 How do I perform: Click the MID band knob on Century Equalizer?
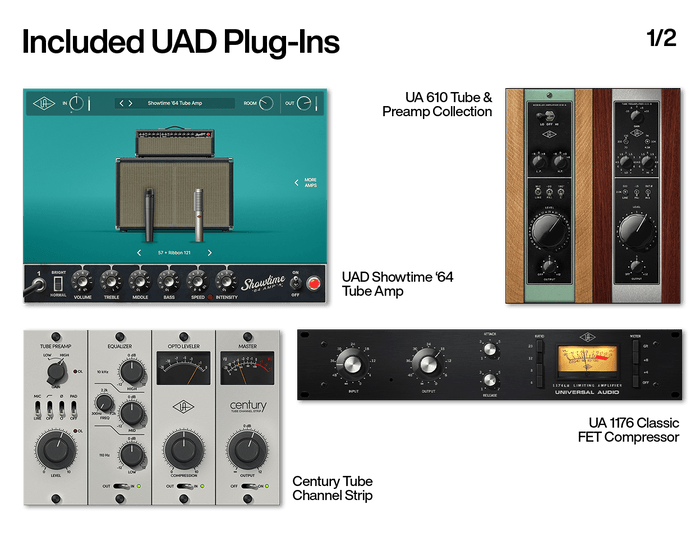click(x=132, y=414)
